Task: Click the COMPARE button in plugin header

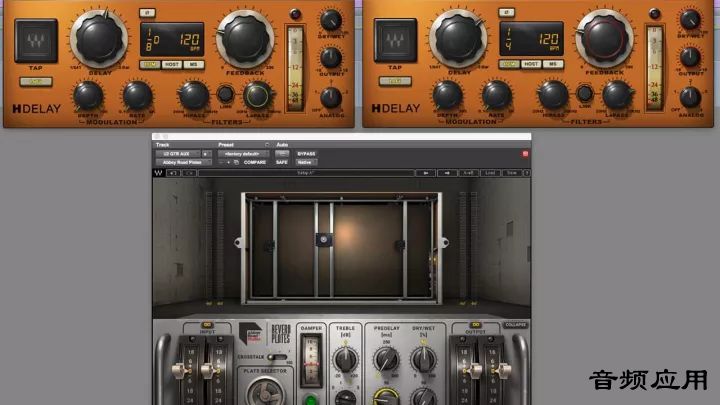Action: (x=255, y=163)
